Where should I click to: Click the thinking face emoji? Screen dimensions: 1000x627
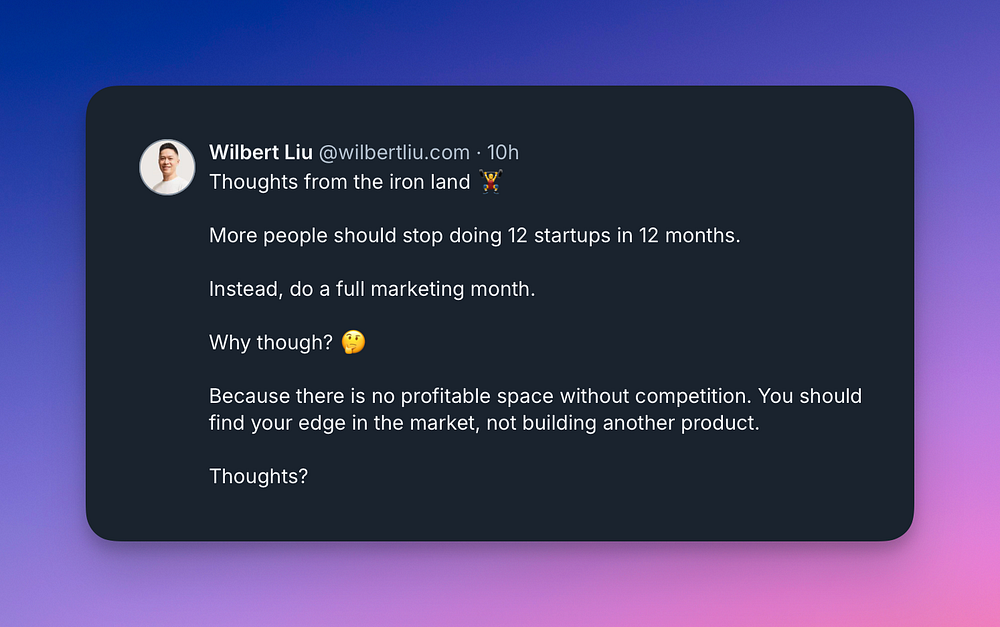click(353, 343)
